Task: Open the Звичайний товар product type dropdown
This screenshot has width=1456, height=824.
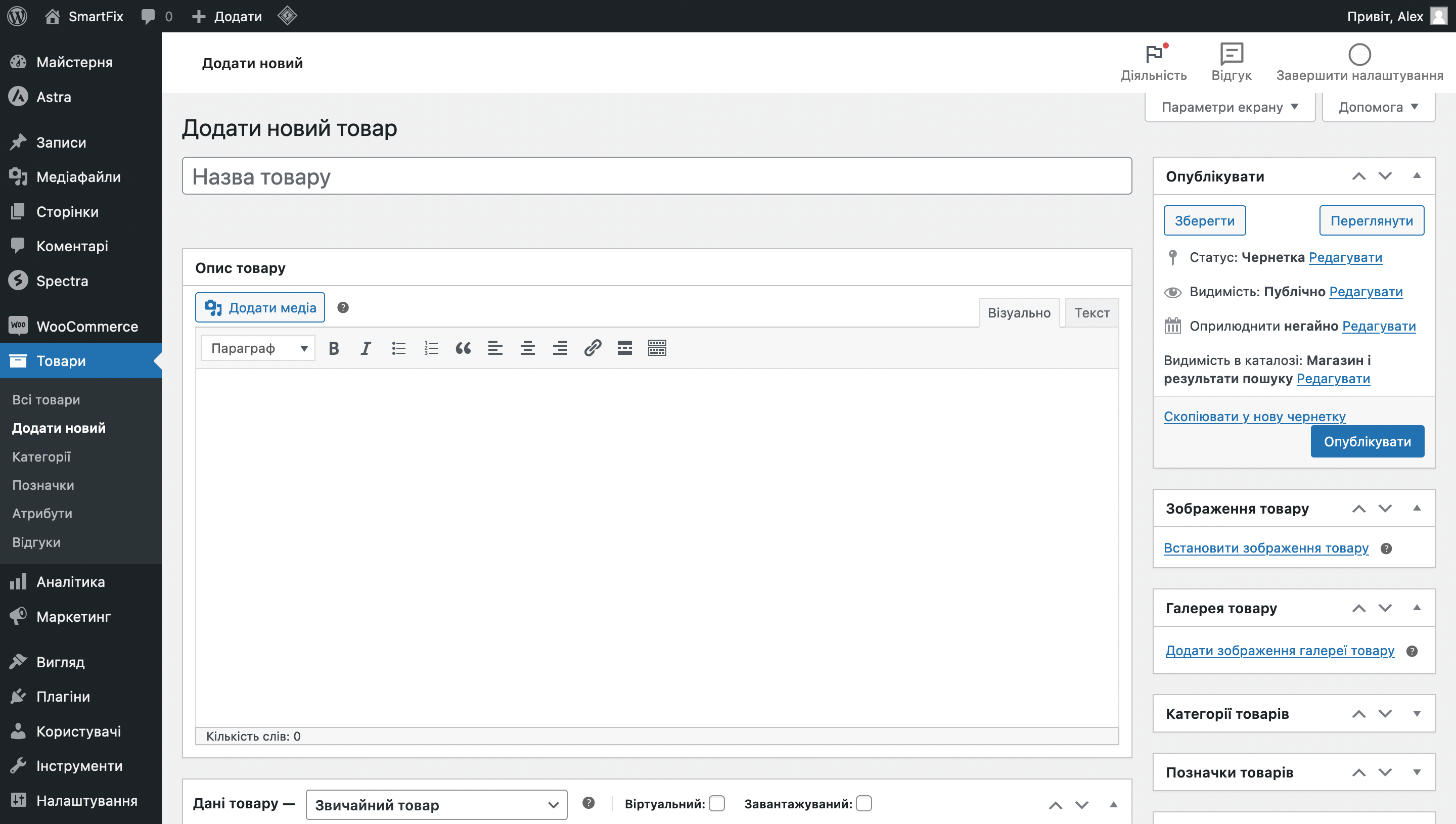Action: pos(436,804)
